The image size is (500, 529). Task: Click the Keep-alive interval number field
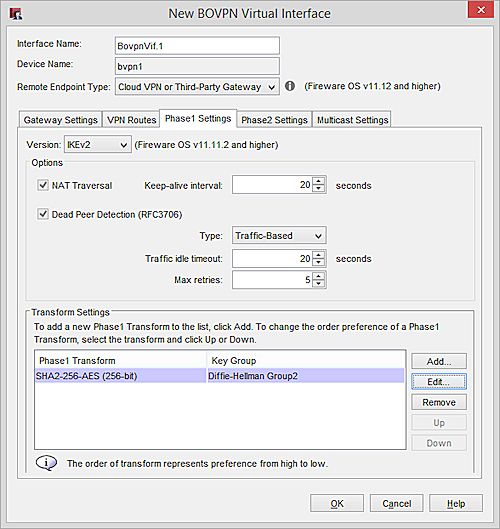273,185
